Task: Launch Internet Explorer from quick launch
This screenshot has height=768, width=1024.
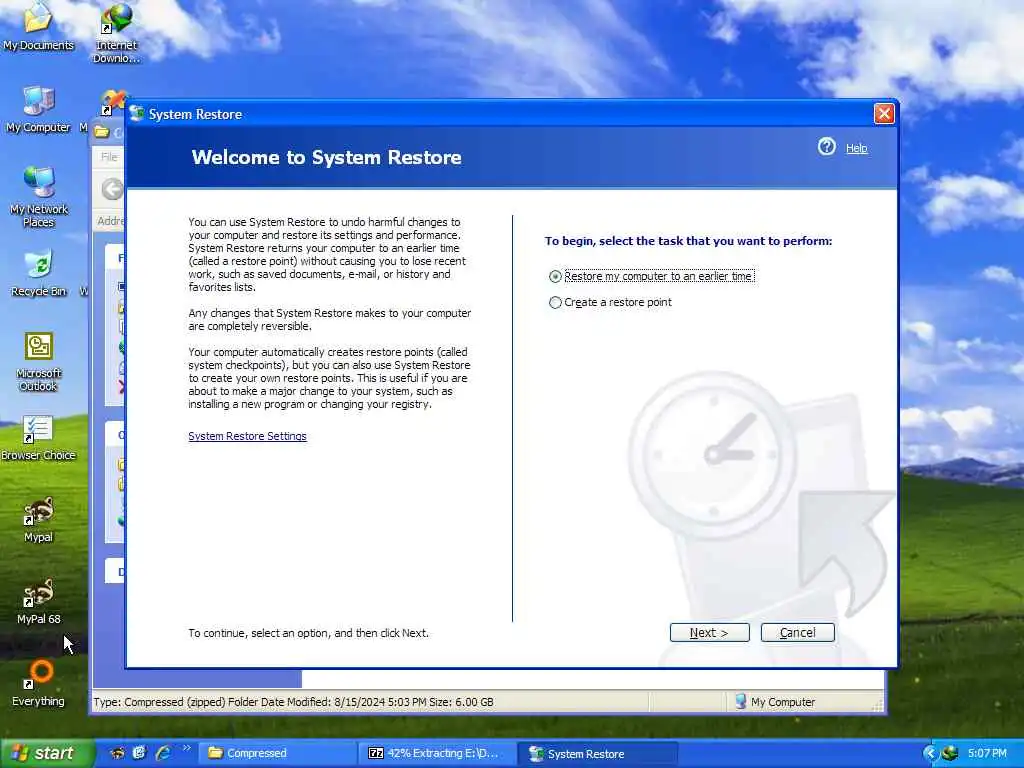Action: click(x=163, y=753)
